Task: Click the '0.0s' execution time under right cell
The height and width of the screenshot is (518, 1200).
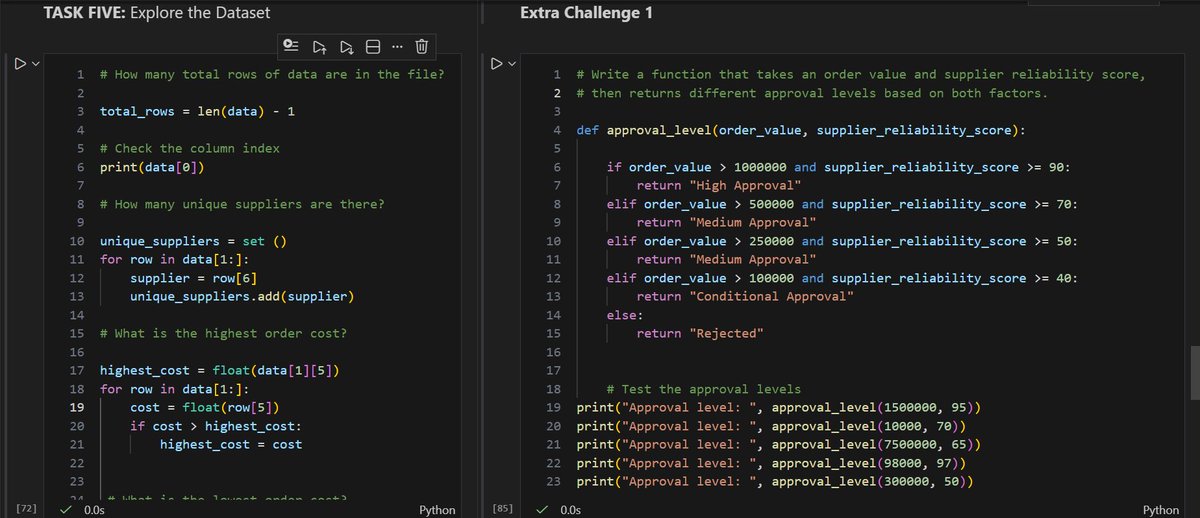Action: click(570, 510)
